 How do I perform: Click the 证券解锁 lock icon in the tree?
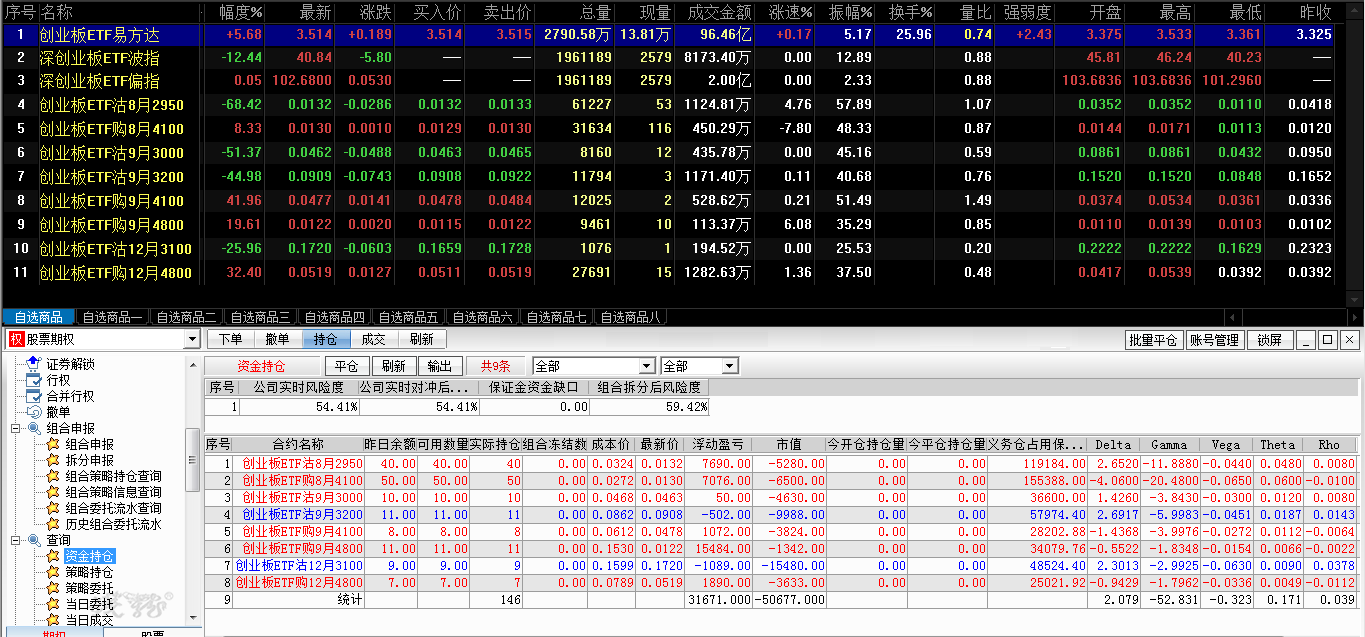point(33,364)
